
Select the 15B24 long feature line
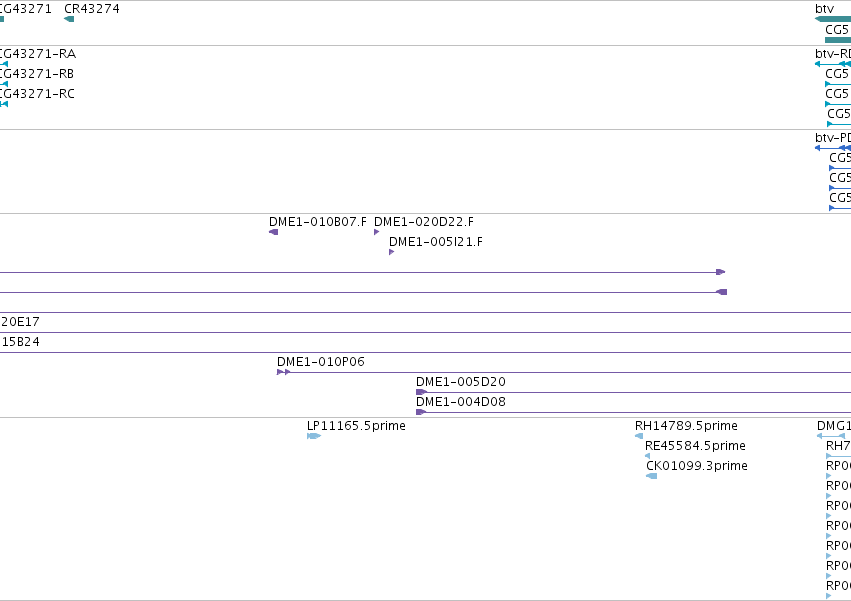point(426,352)
